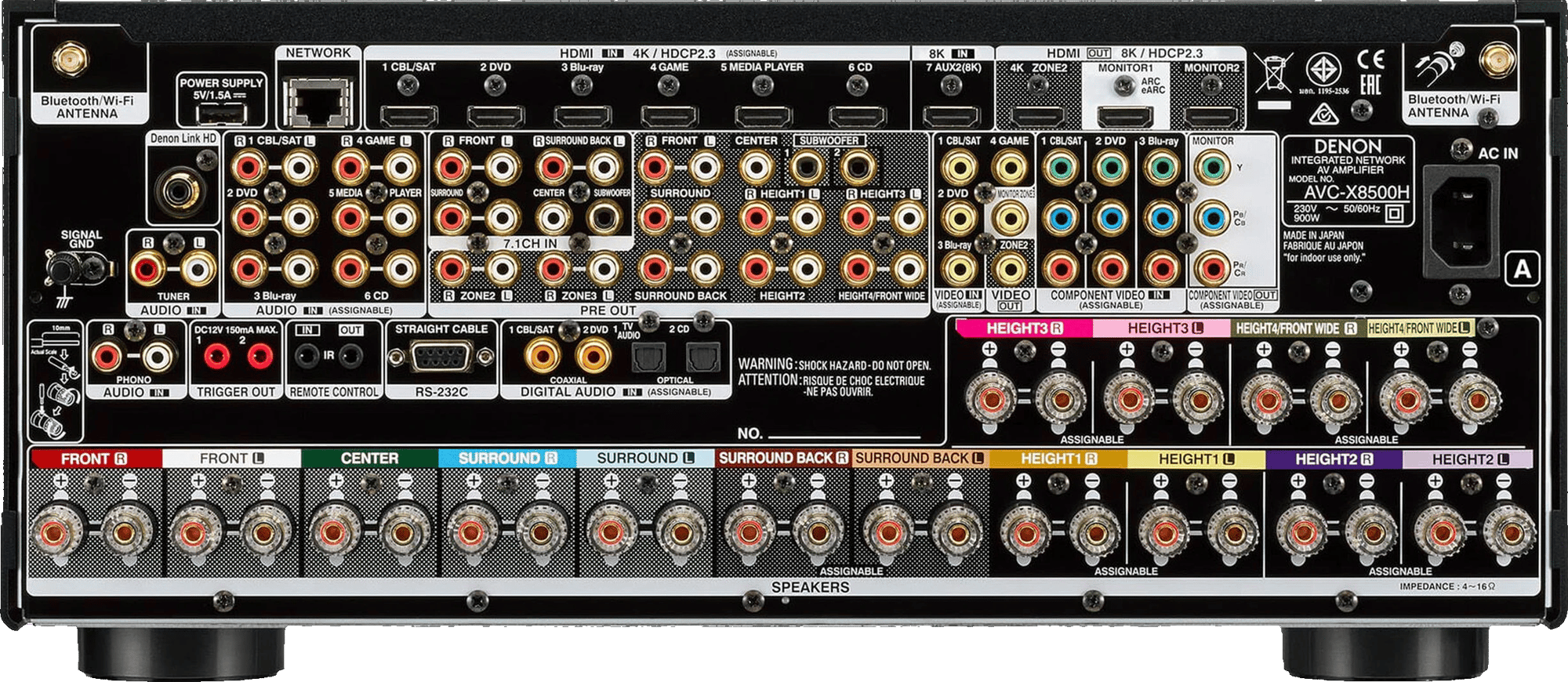Select the '7.1CH IN' label

pos(530,244)
